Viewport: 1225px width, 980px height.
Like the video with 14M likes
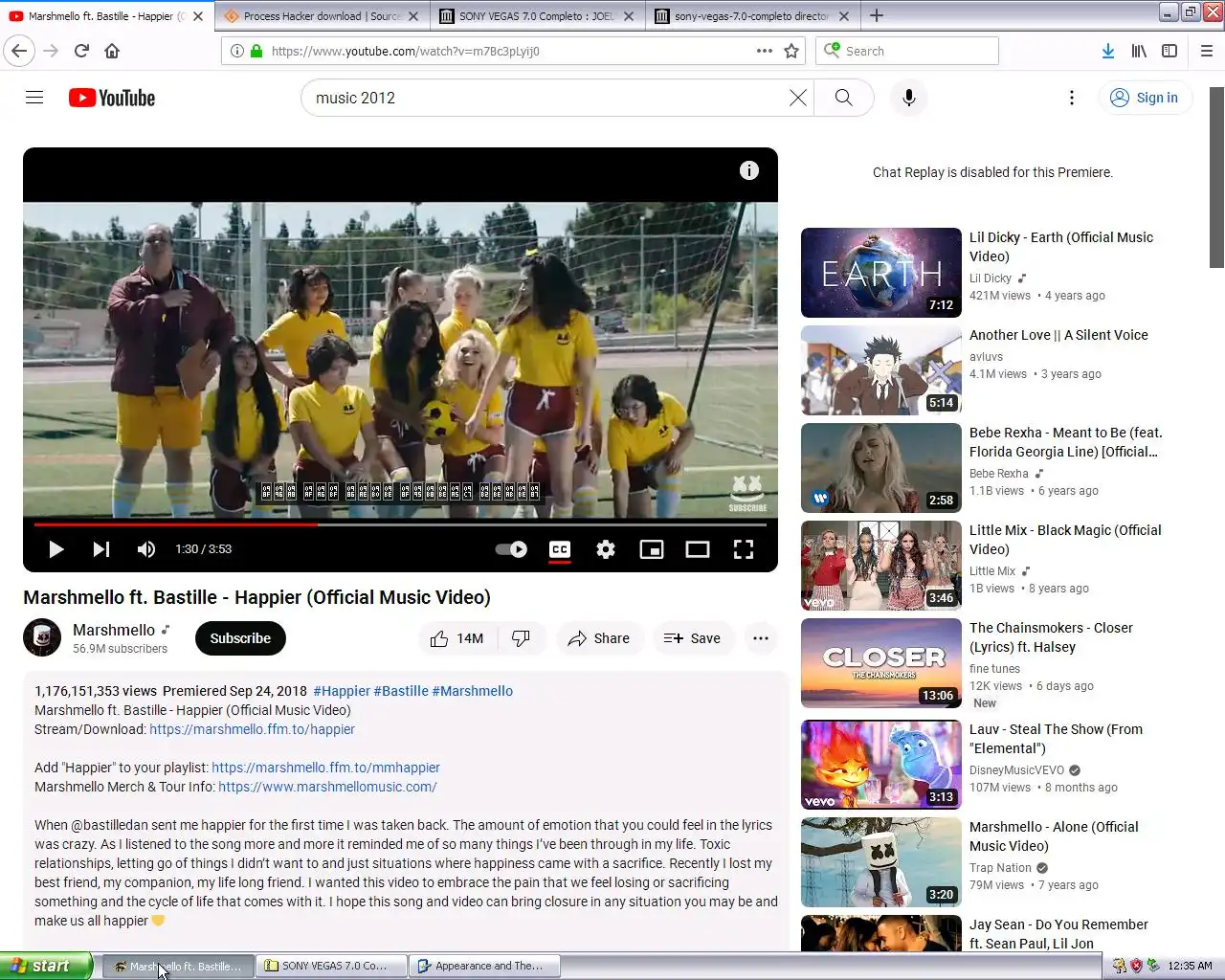457,638
